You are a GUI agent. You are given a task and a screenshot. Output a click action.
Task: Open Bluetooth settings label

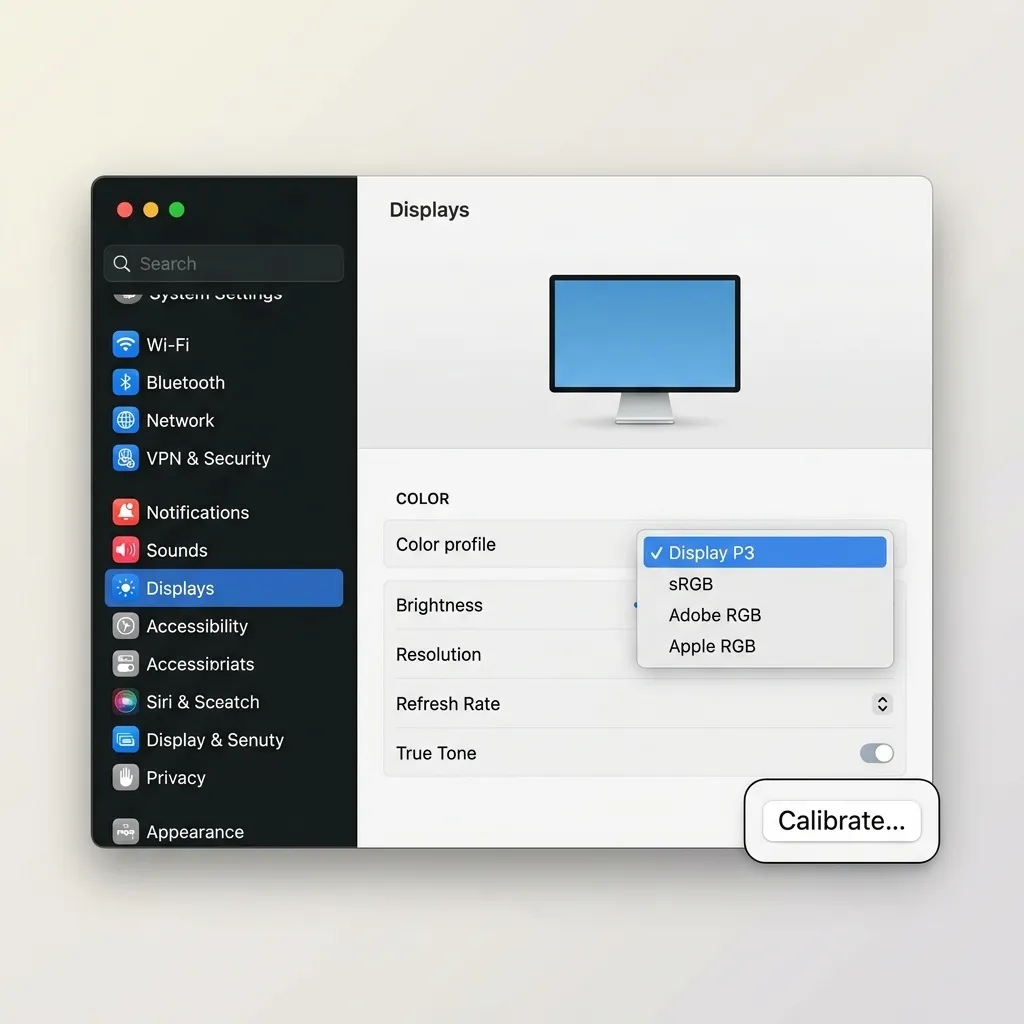(x=185, y=383)
